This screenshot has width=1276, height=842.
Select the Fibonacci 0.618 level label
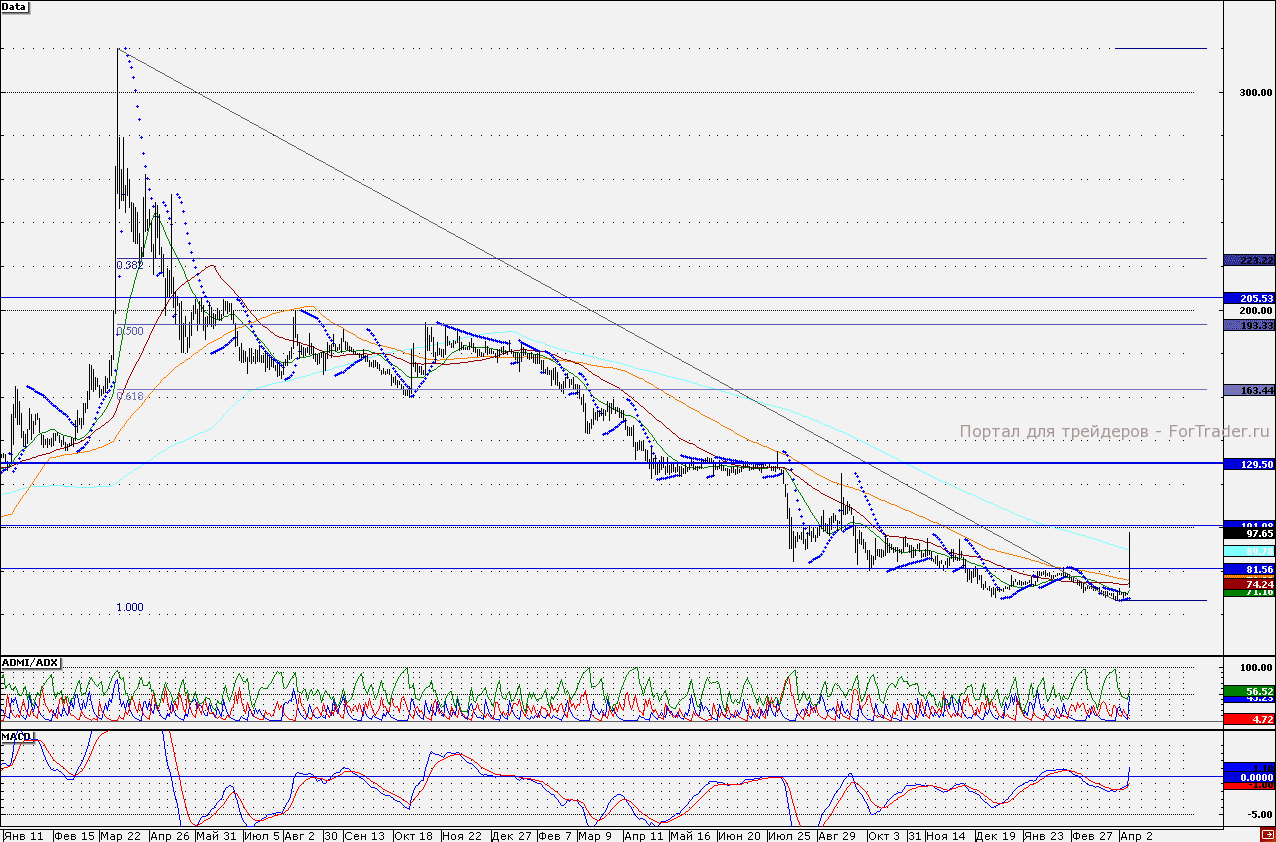pyautogui.click(x=130, y=396)
